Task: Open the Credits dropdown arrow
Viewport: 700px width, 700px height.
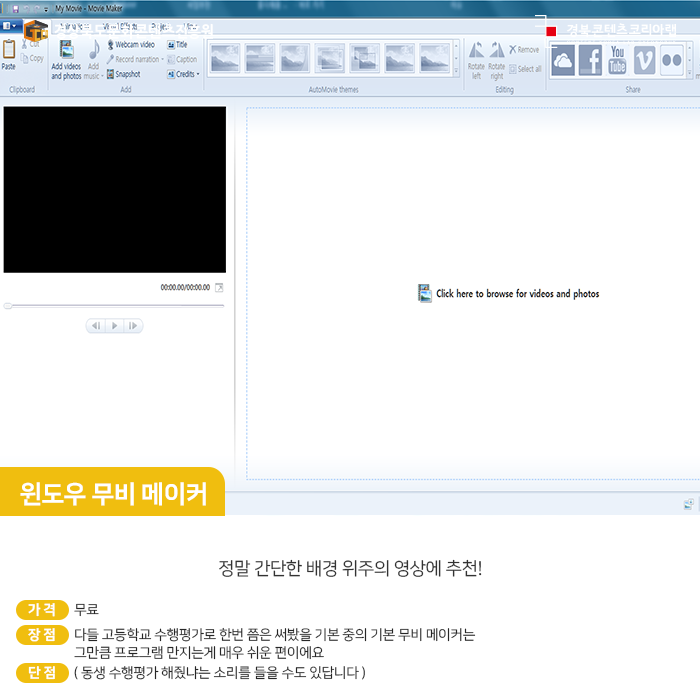Action: (x=198, y=74)
